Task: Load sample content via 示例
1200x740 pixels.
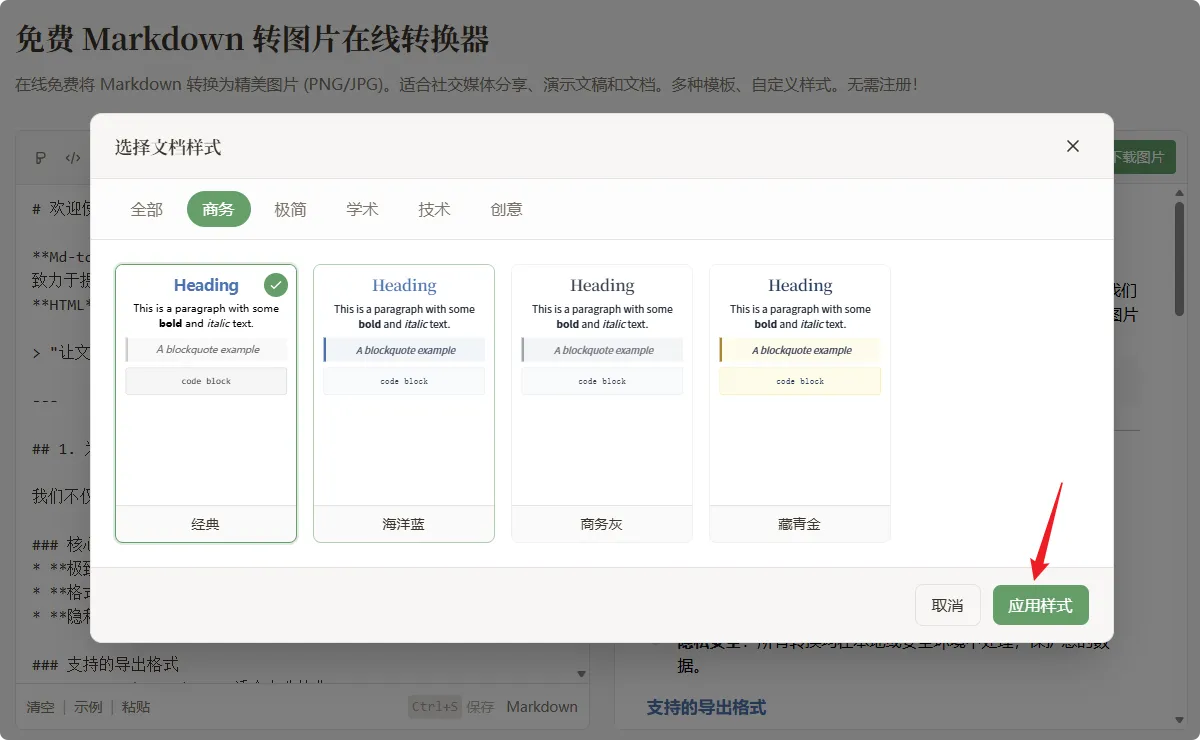Action: coord(88,706)
